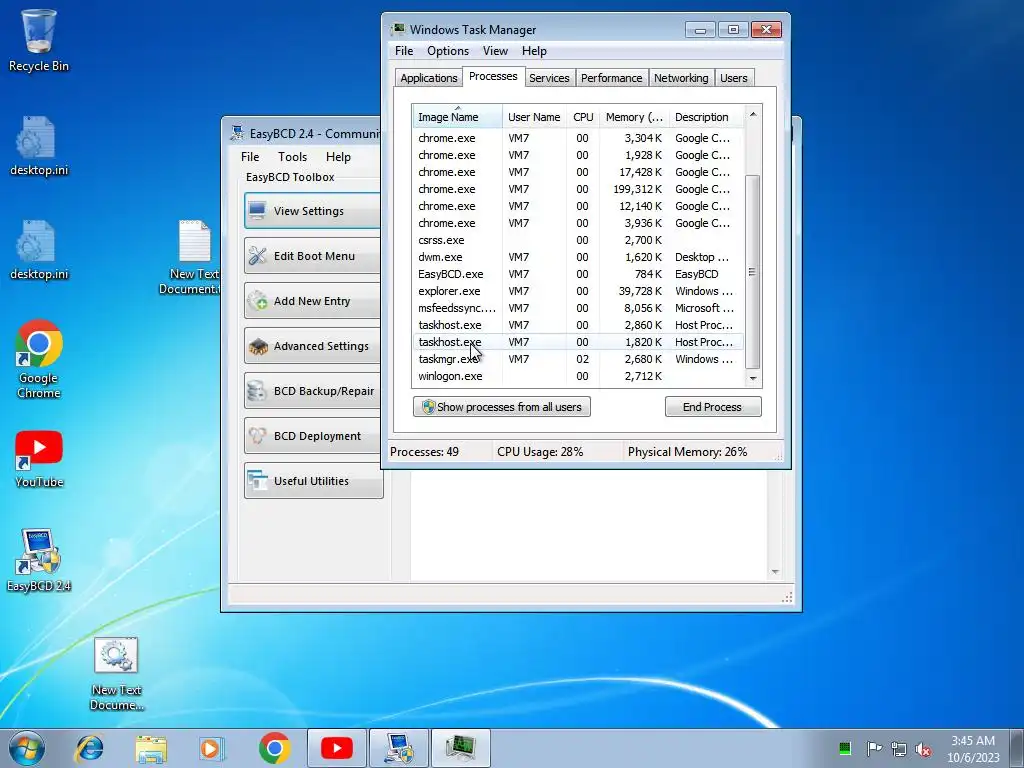This screenshot has width=1024, height=768.
Task: Open EasyBCD Help menu
Action: (x=338, y=157)
